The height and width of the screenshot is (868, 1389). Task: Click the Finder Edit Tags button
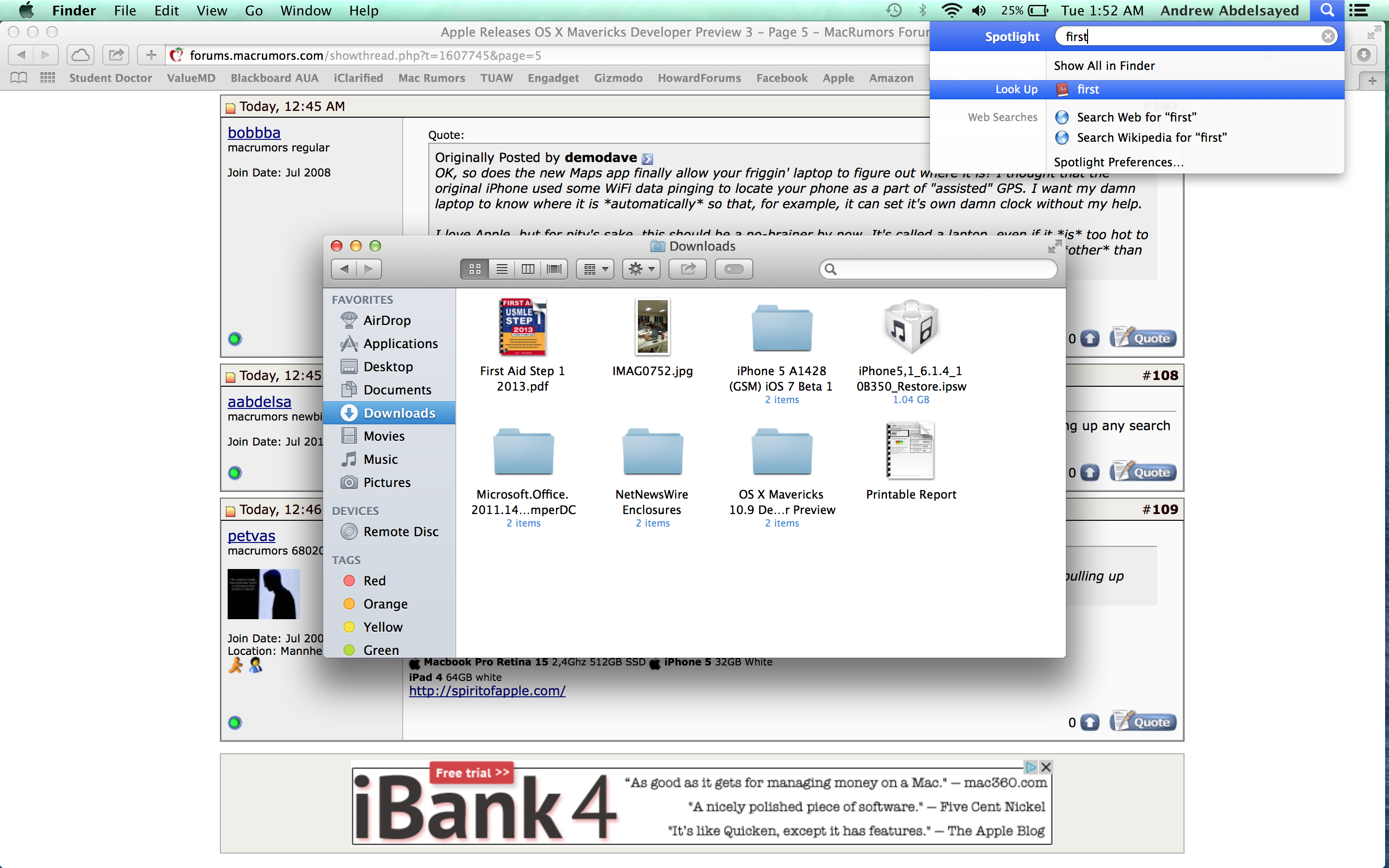[734, 269]
